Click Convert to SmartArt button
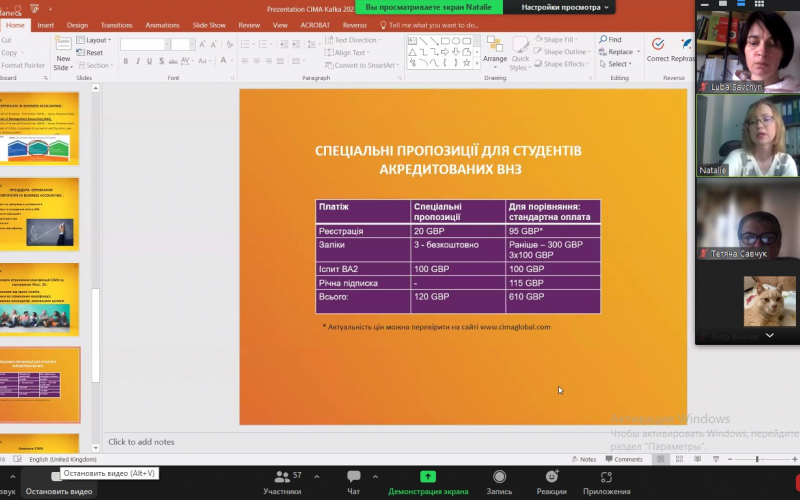 pyautogui.click(x=362, y=65)
